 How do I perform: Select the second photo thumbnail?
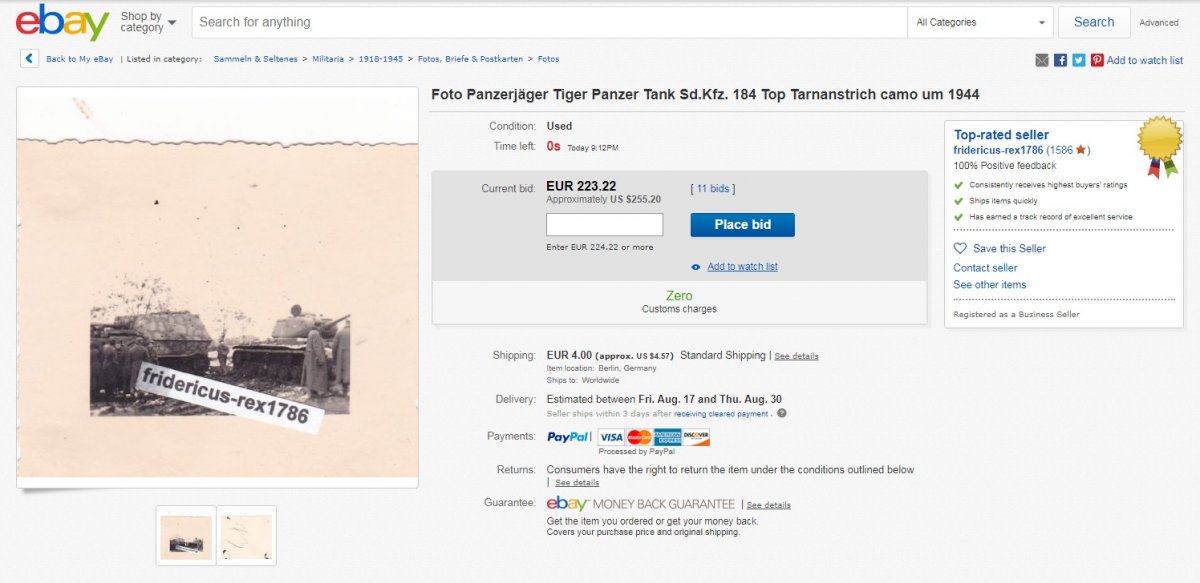coord(246,536)
